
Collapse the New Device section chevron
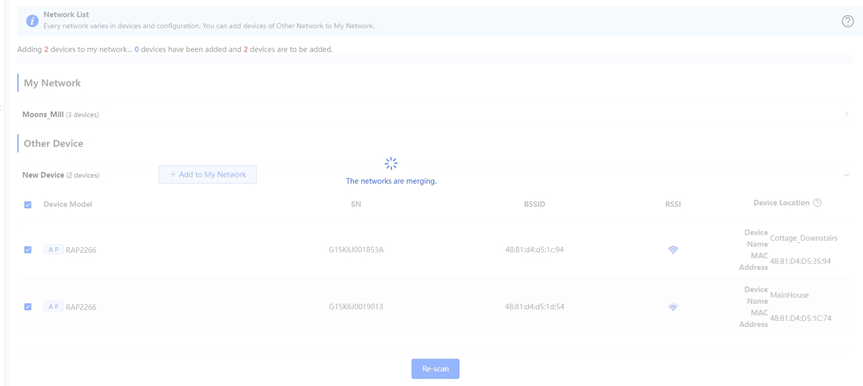tap(846, 175)
